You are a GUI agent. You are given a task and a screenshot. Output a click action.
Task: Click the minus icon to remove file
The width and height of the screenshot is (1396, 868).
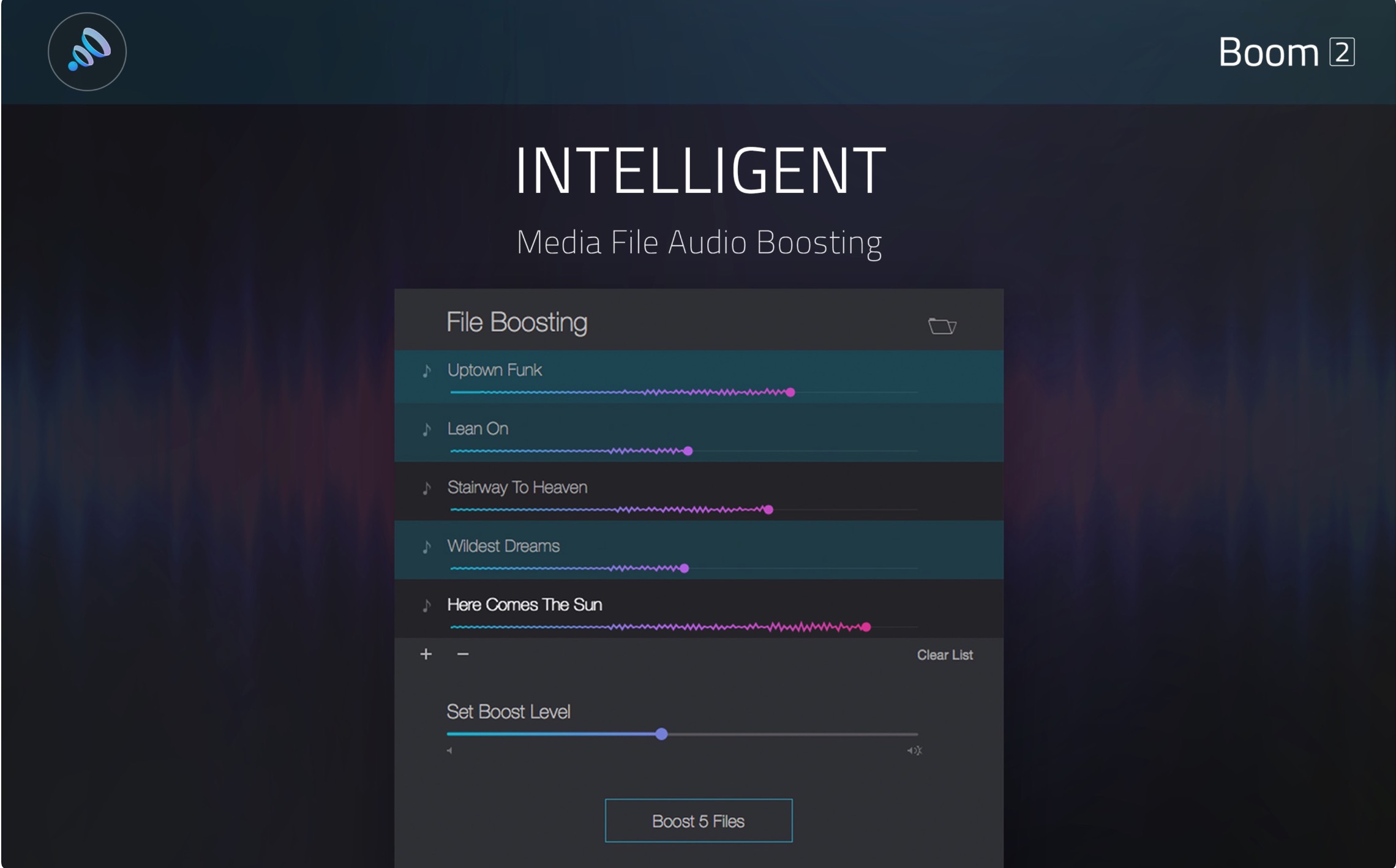[x=463, y=654]
